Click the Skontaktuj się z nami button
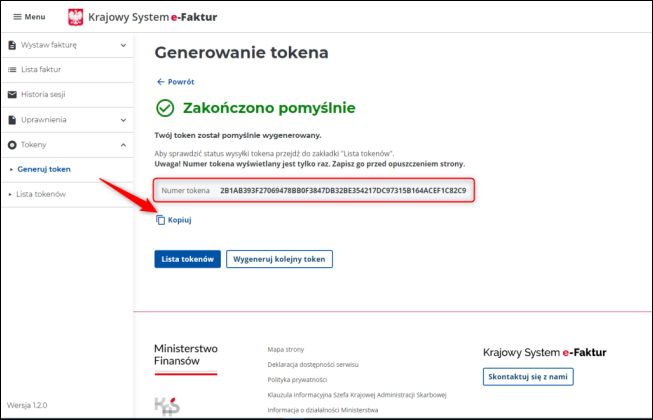This screenshot has height=420, width=653. pos(528,376)
